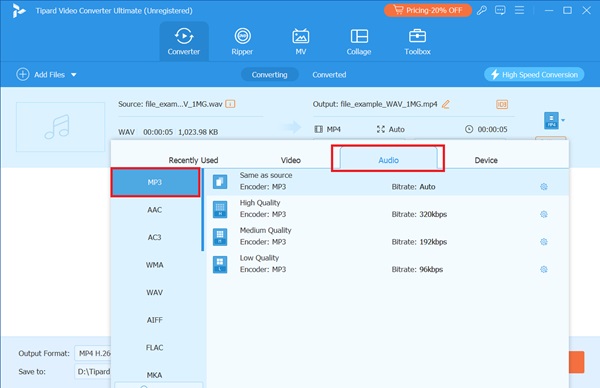Select FLAC in the format list
Image resolution: width=600 pixels, height=388 pixels.
click(155, 347)
